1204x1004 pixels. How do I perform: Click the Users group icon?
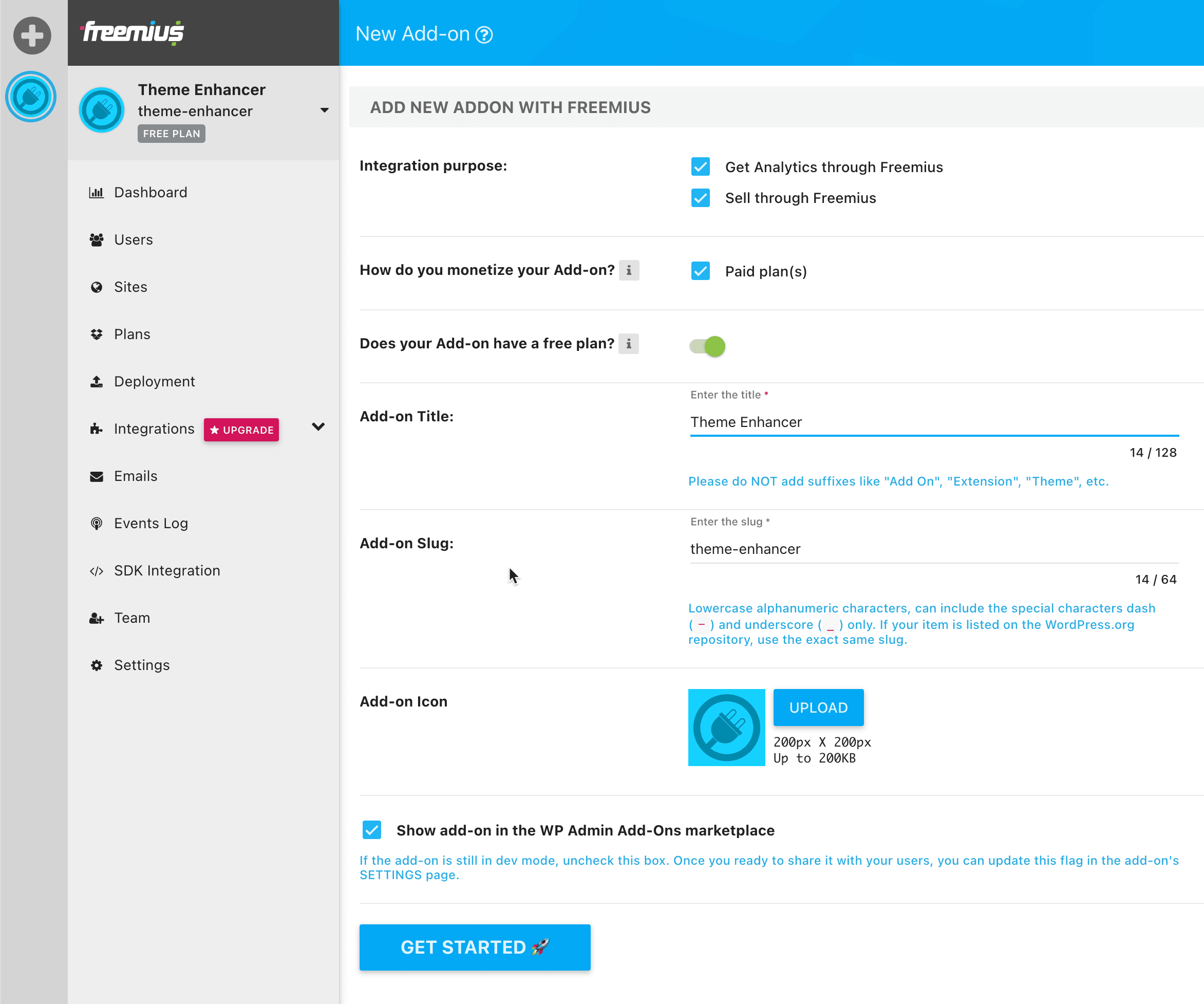pos(97,239)
